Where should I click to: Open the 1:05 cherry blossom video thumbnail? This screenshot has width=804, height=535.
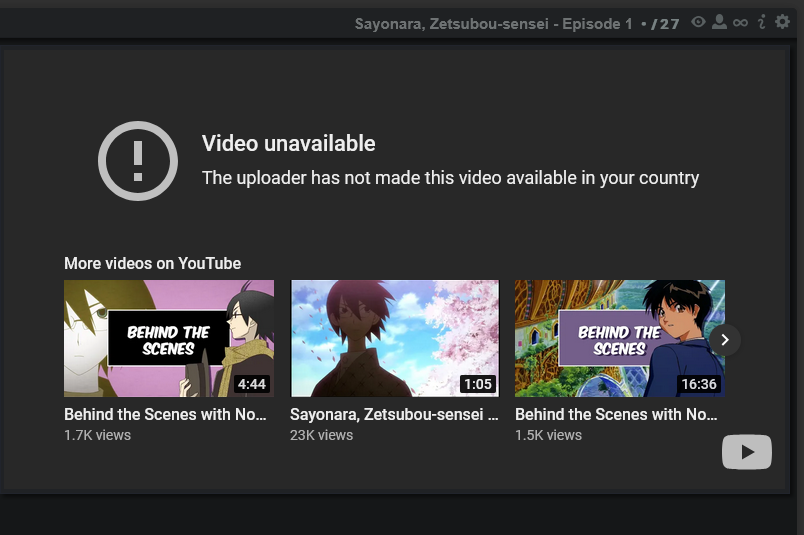(x=395, y=338)
